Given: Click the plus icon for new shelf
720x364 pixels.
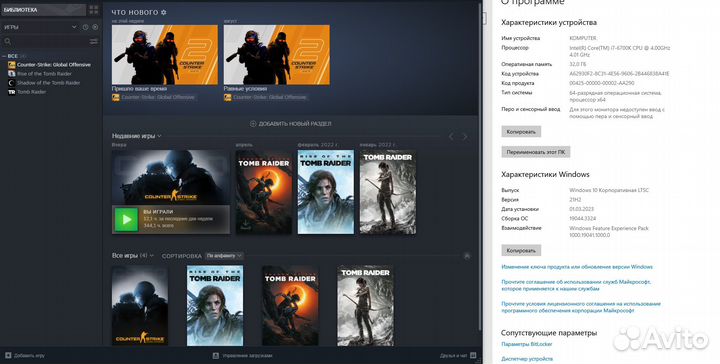Looking at the screenshot, I should [253, 124].
